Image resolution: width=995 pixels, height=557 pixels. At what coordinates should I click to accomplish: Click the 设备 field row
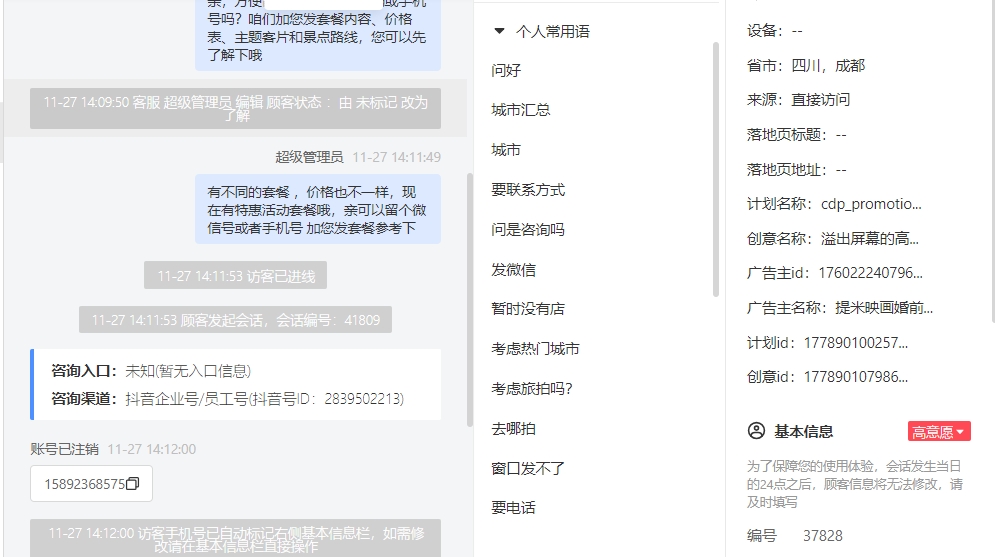pyautogui.click(x=775, y=30)
